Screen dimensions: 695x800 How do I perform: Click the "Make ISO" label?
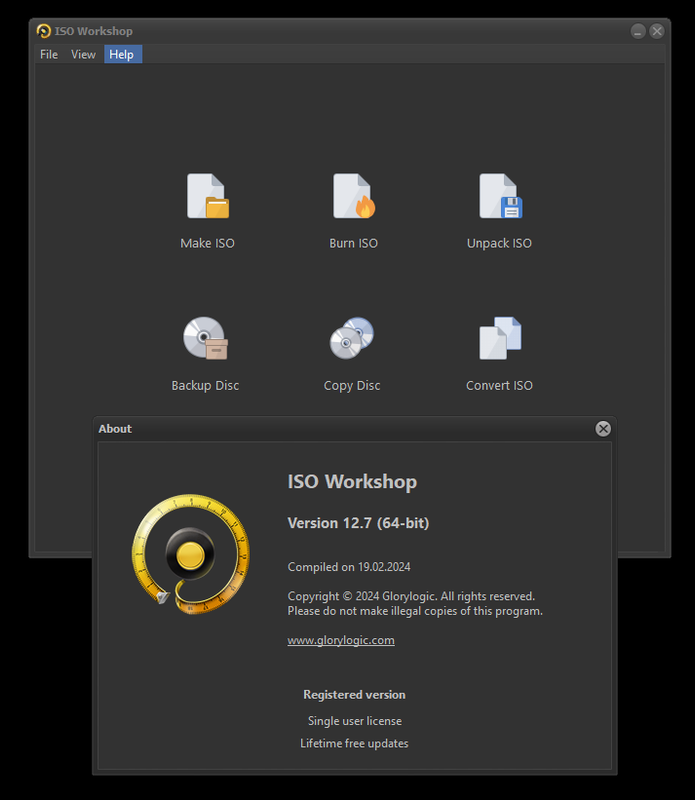(x=208, y=243)
